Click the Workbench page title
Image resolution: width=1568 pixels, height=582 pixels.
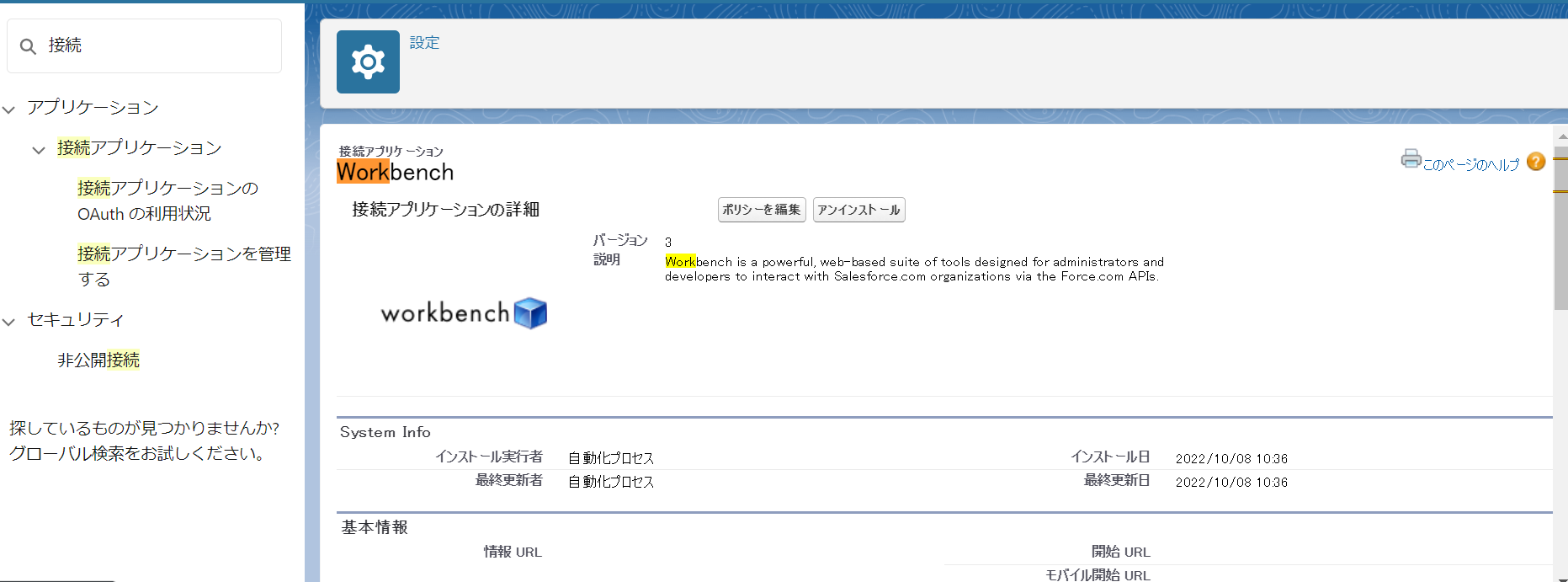tap(396, 172)
